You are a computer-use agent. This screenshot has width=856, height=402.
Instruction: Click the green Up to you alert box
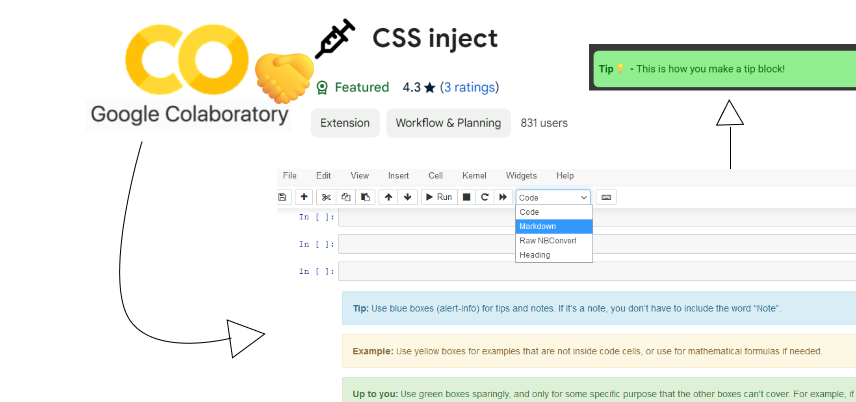(x=599, y=390)
